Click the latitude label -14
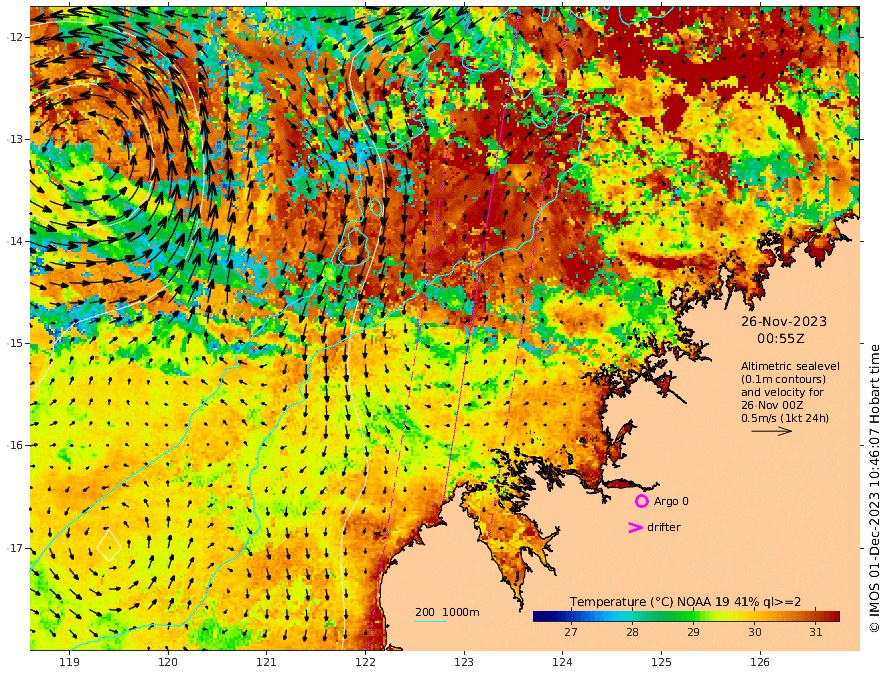 click(x=15, y=241)
